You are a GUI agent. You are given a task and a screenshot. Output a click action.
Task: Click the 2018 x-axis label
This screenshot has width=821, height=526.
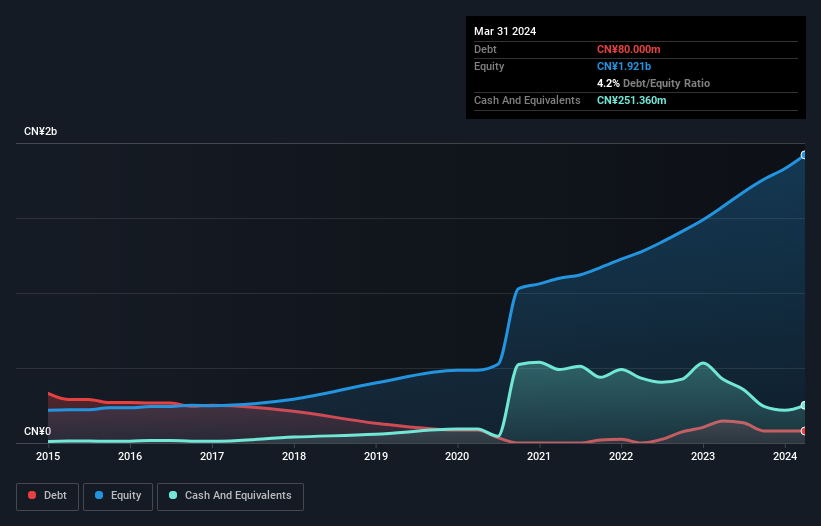(x=294, y=456)
